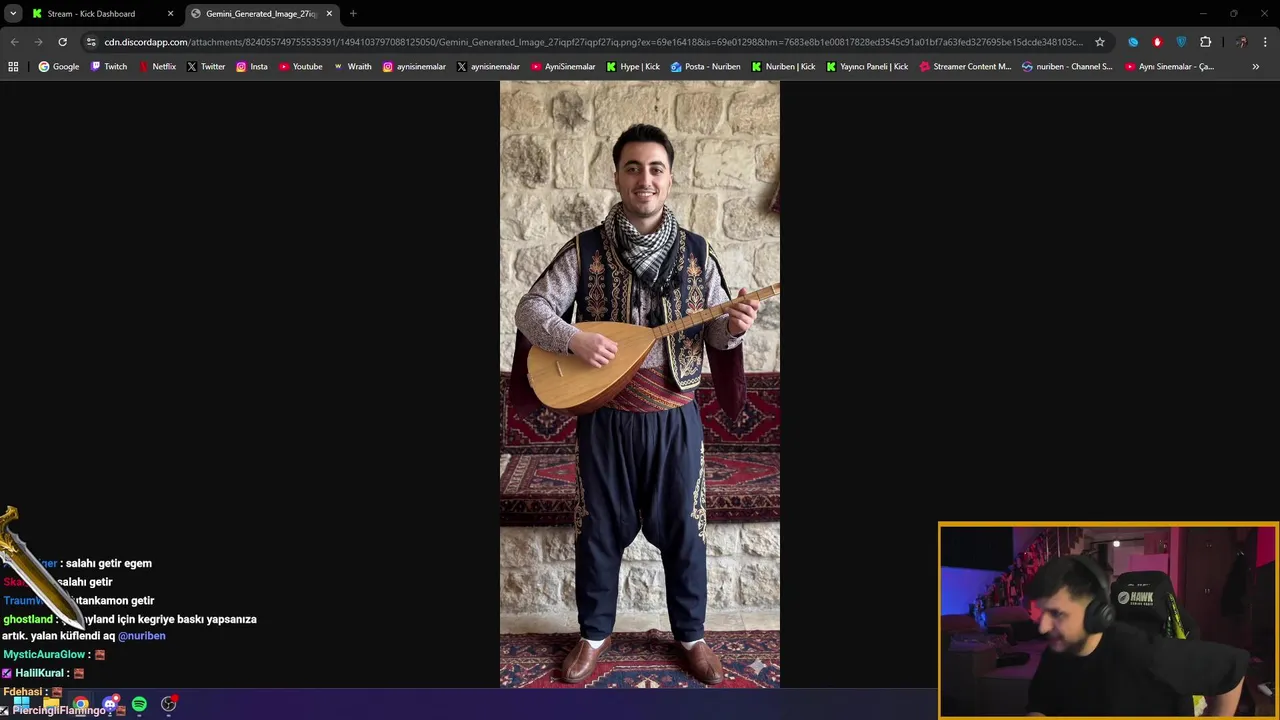Open Spotify from the taskbar

[x=139, y=704]
